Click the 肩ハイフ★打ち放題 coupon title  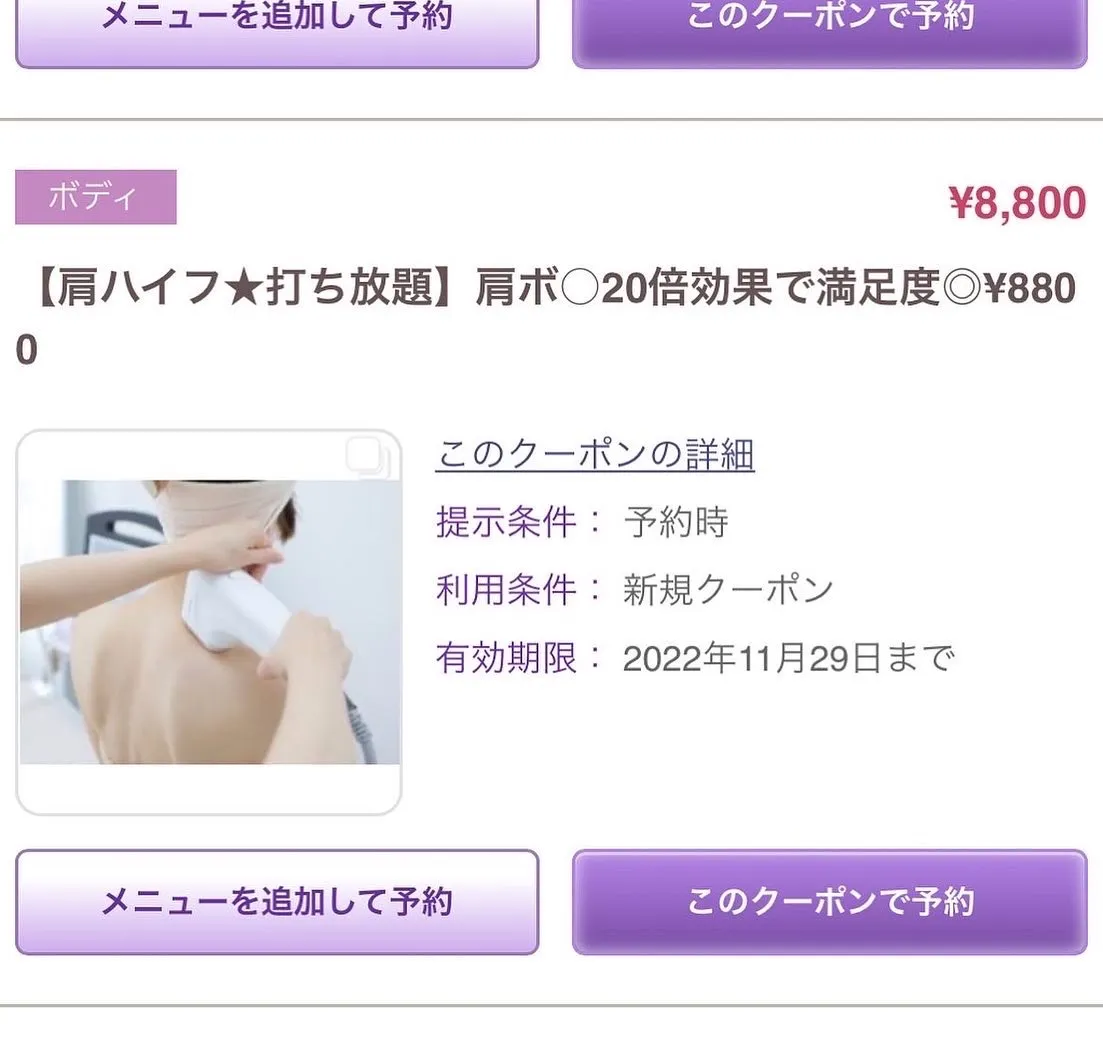coord(546,319)
